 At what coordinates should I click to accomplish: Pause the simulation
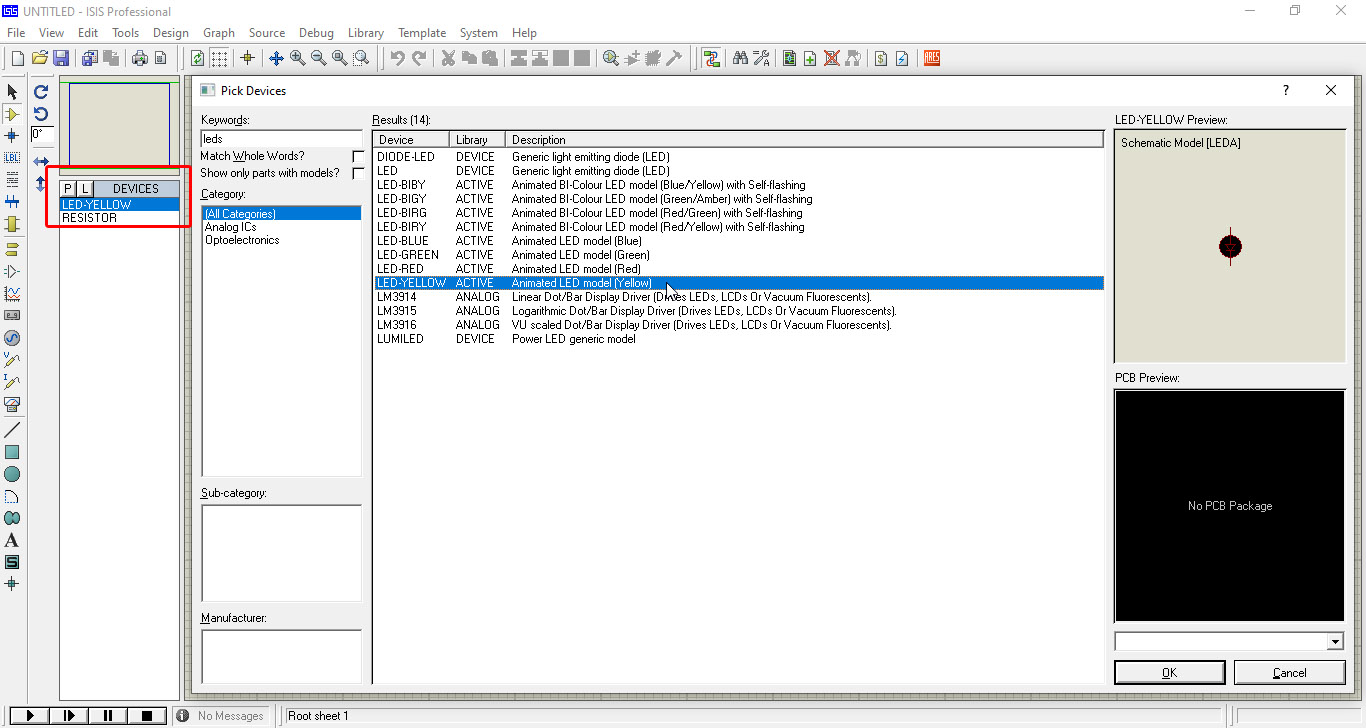point(108,716)
